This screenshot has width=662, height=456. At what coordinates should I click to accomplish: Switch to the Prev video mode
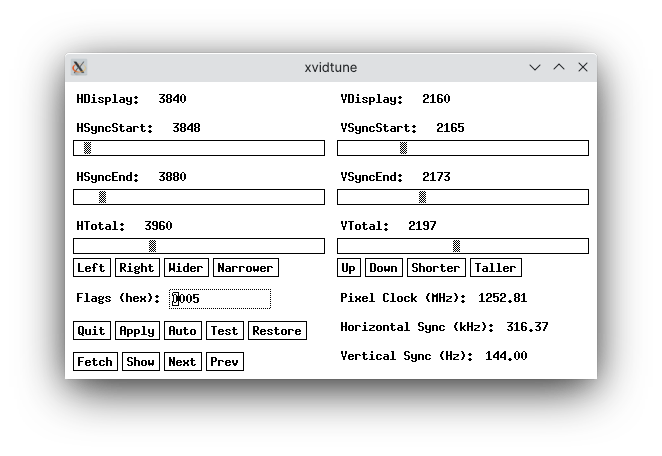tap(225, 362)
